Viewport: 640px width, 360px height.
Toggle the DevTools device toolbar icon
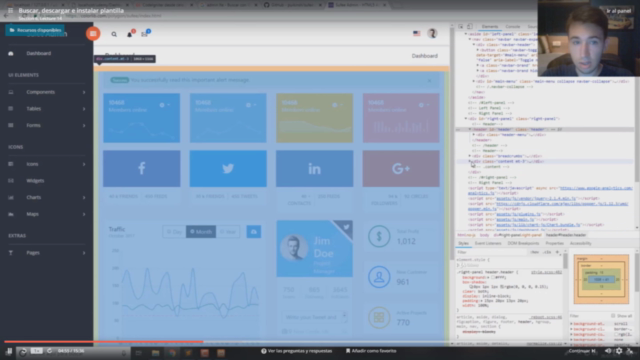pos(469,27)
